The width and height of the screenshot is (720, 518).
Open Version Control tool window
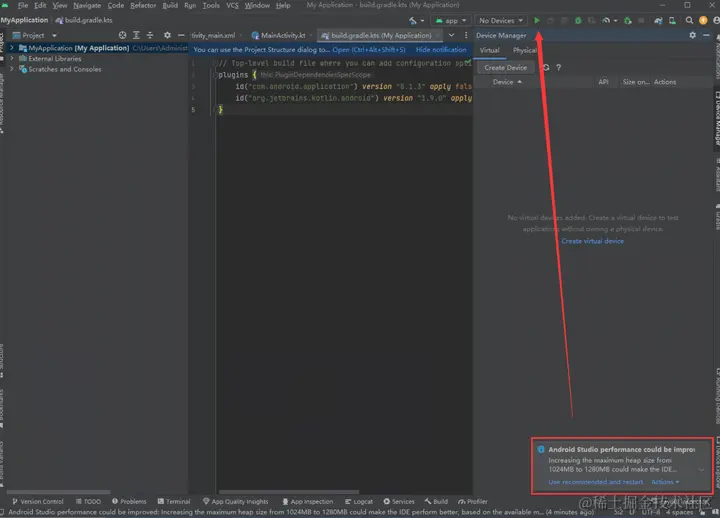[38, 501]
